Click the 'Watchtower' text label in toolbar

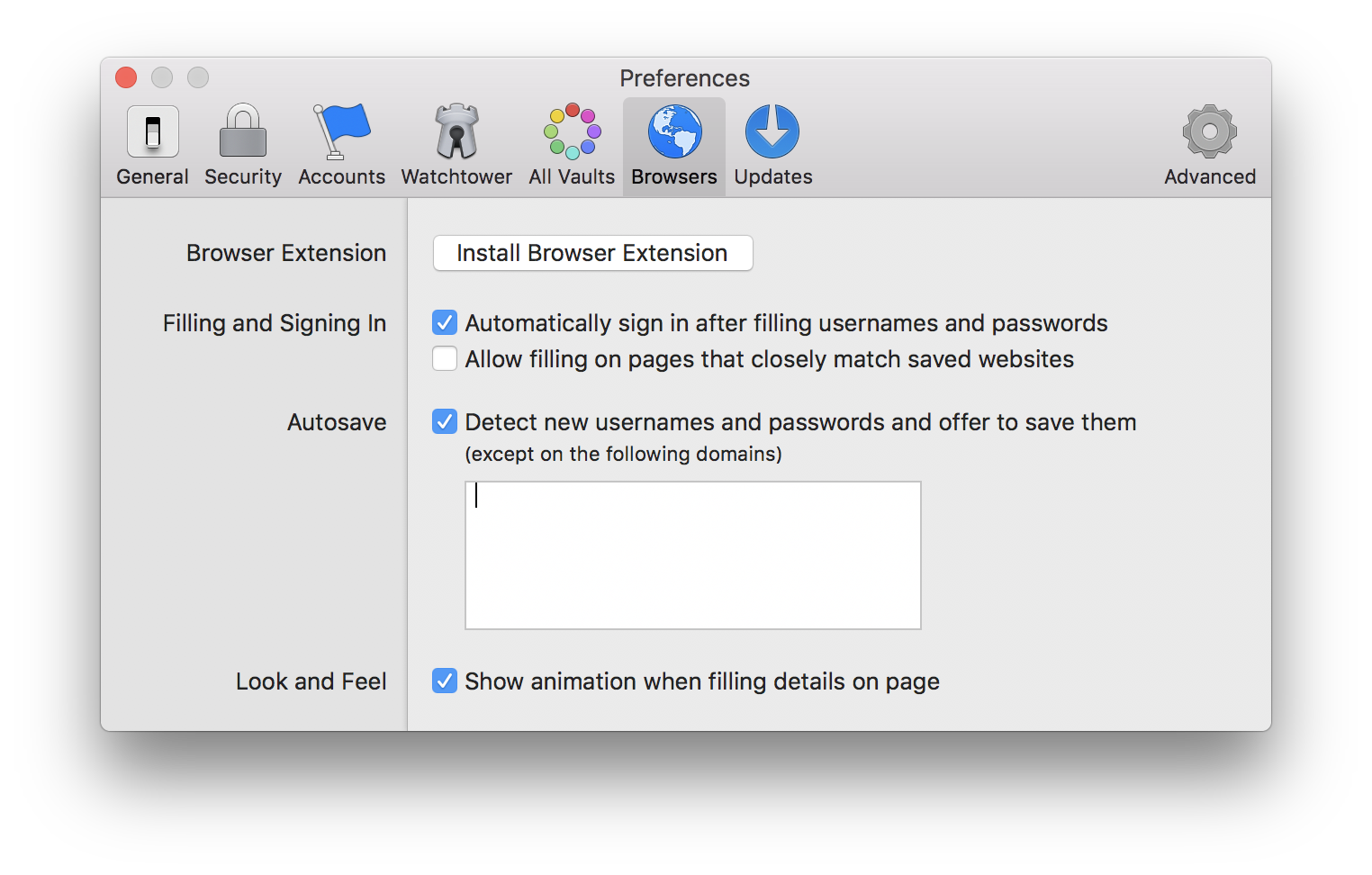456,177
